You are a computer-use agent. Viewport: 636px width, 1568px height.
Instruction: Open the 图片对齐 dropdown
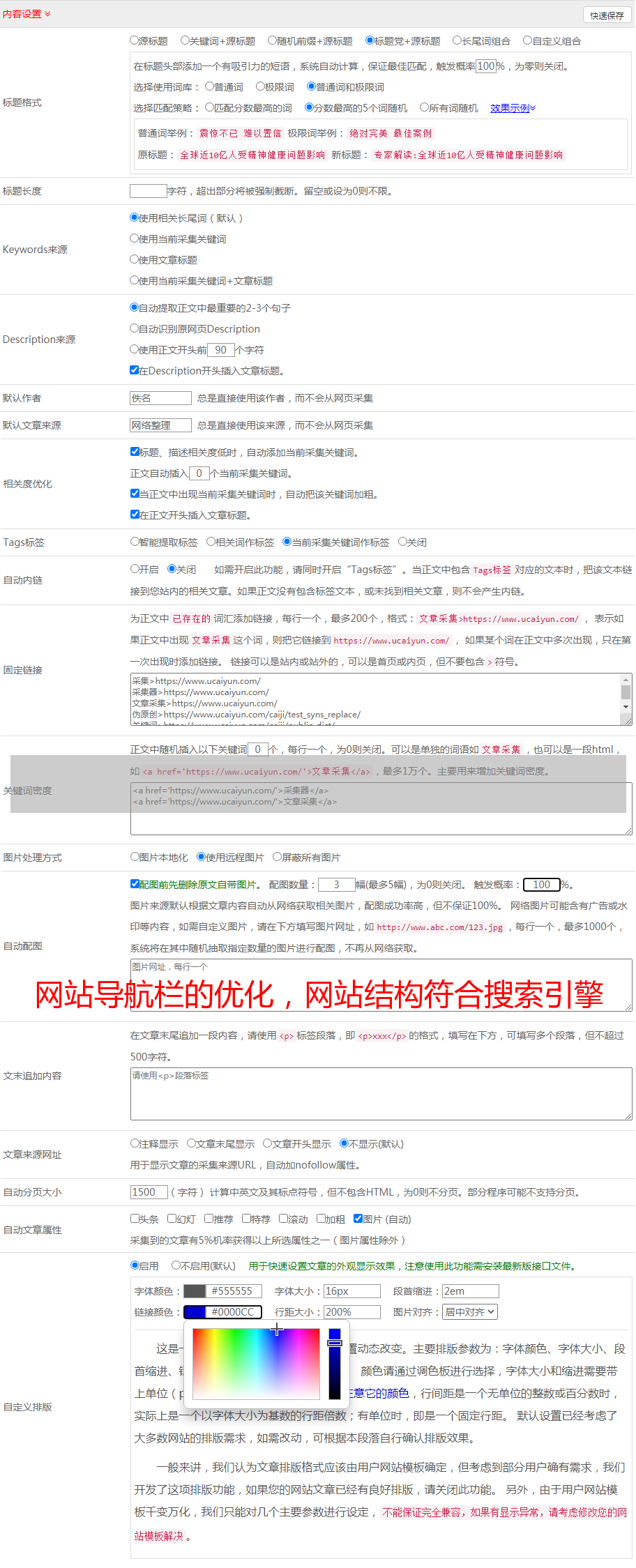click(471, 1312)
